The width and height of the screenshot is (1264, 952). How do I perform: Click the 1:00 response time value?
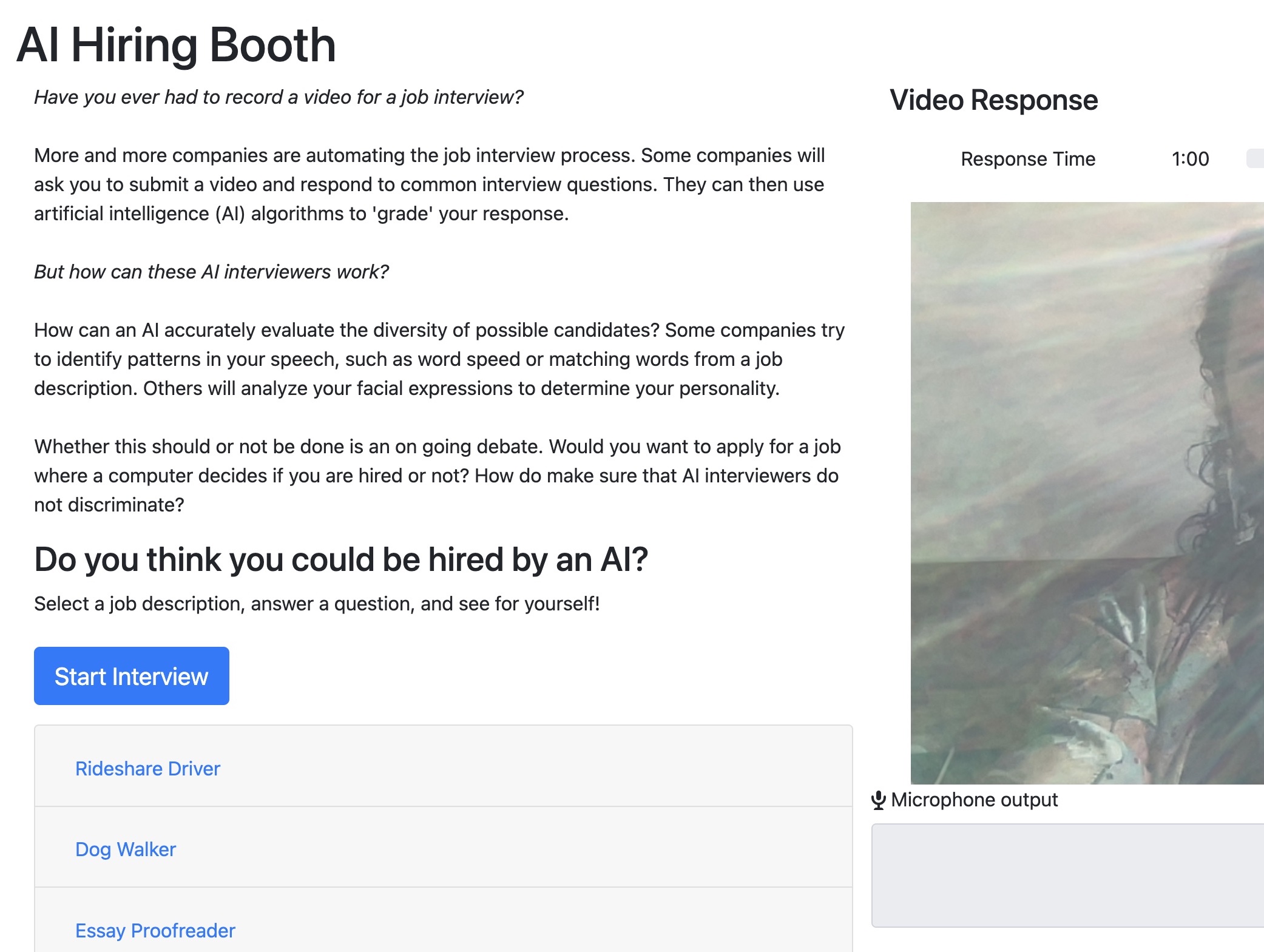1190,159
